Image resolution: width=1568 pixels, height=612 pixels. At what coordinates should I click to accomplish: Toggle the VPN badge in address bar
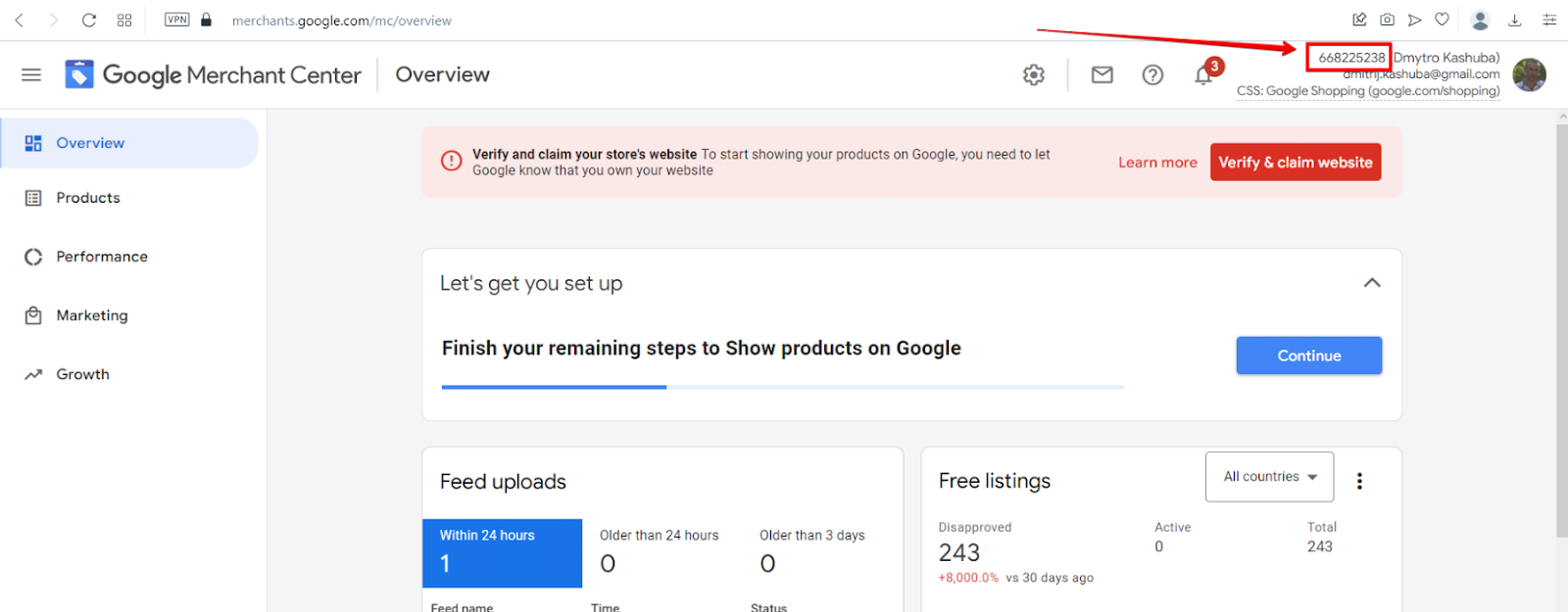(177, 20)
